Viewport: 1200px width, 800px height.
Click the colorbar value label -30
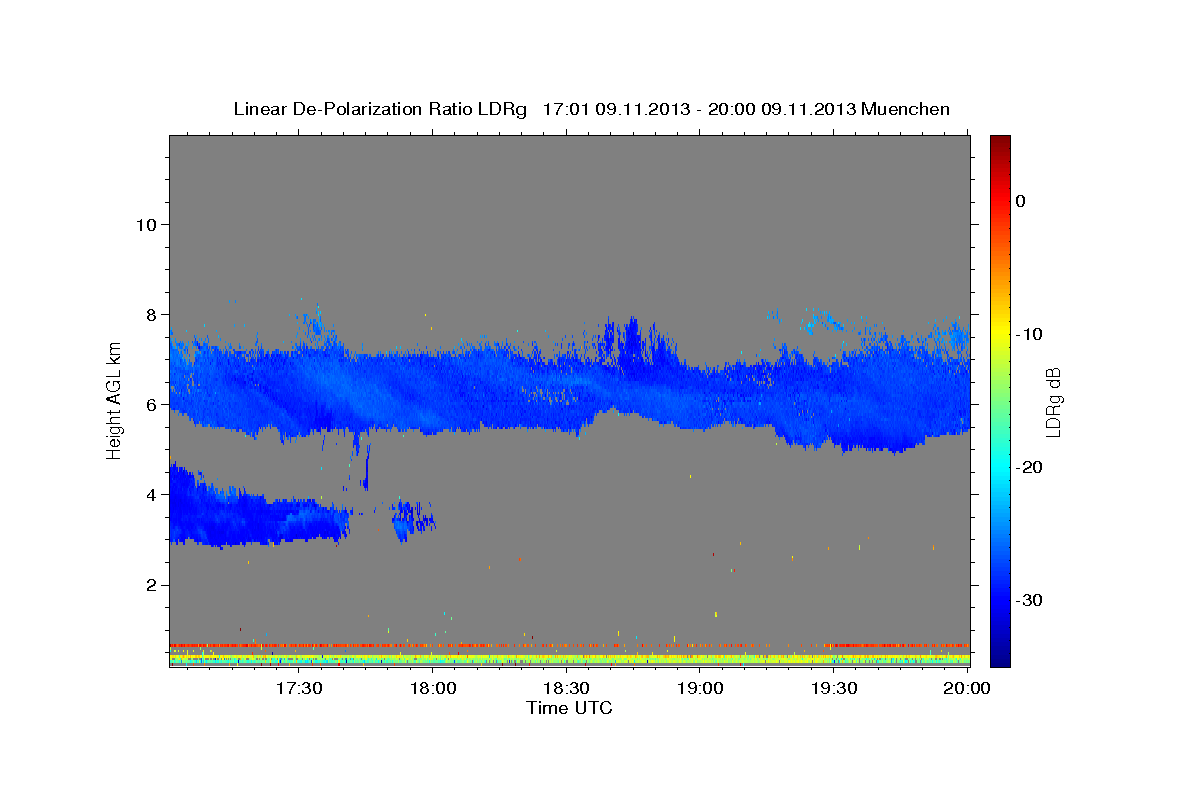pos(1030,600)
